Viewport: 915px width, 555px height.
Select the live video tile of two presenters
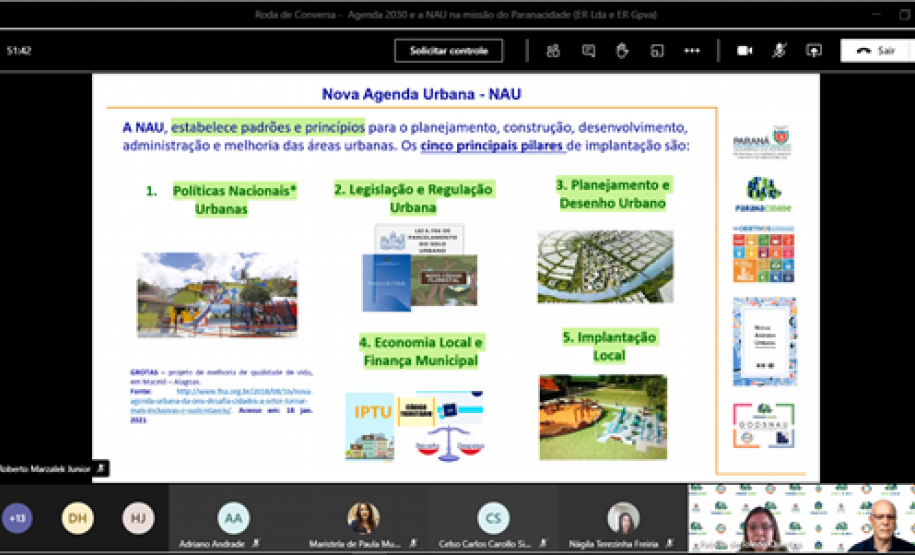tap(801, 518)
